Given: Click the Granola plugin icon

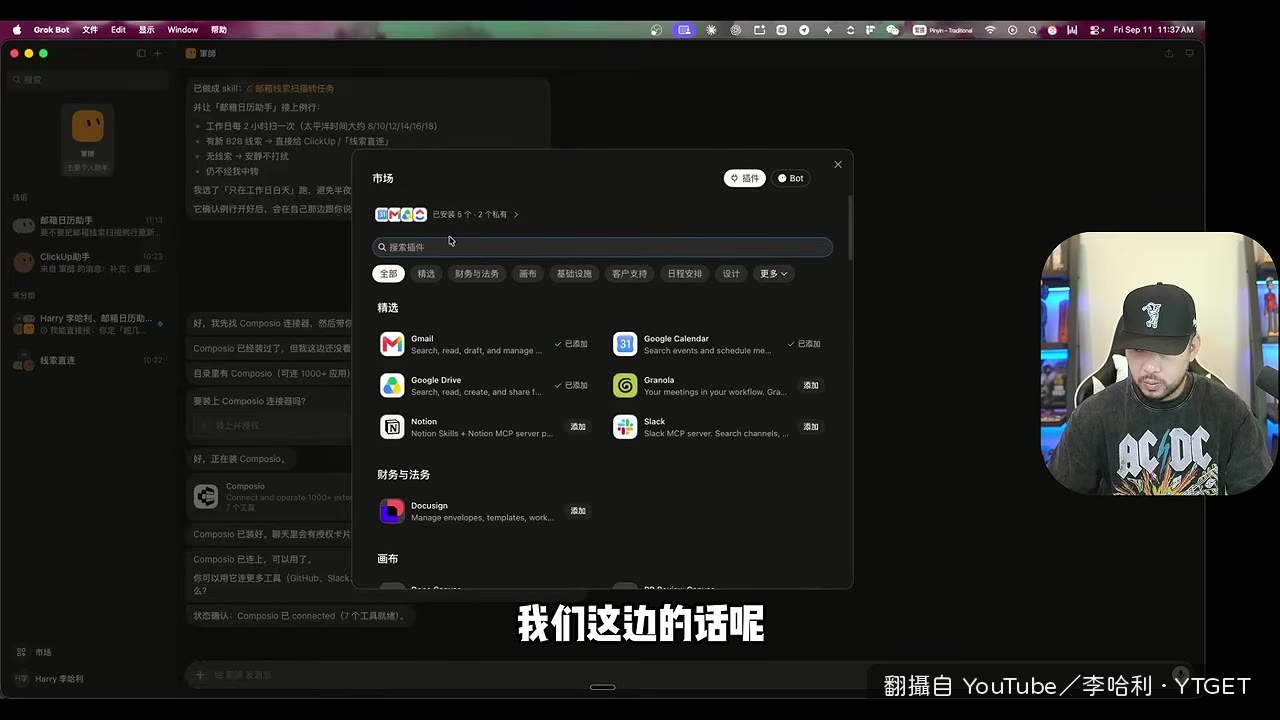Looking at the screenshot, I should pyautogui.click(x=625, y=385).
